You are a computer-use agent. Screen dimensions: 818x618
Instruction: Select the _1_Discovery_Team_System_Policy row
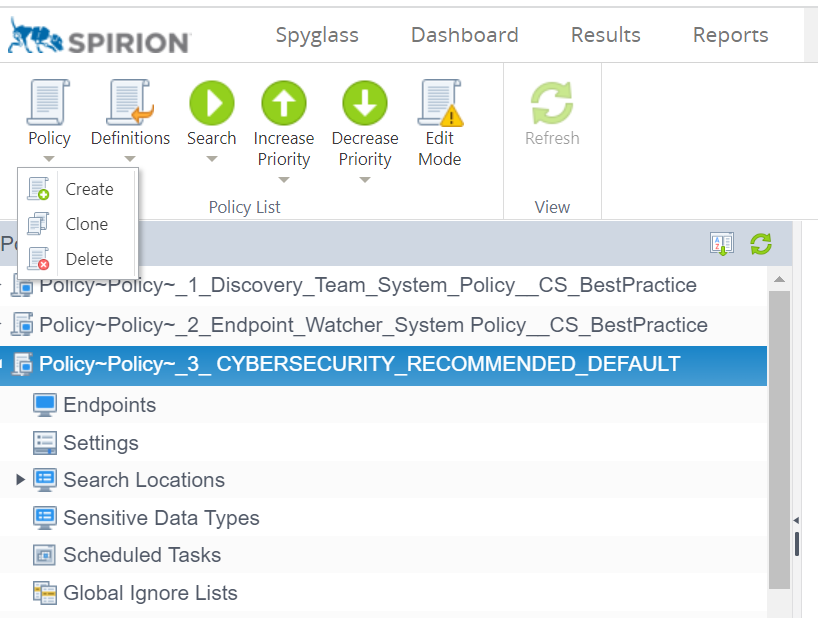tap(383, 285)
